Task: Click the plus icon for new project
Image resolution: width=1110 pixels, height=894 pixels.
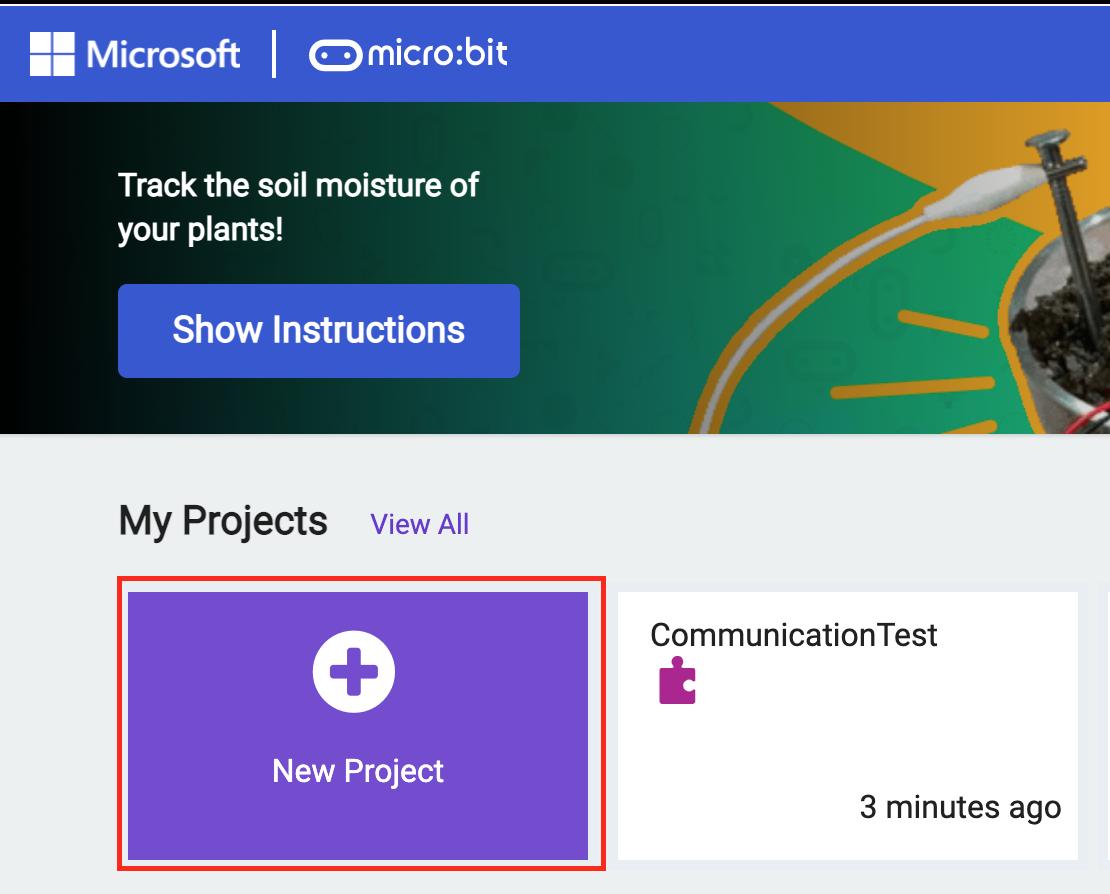Action: click(x=354, y=673)
